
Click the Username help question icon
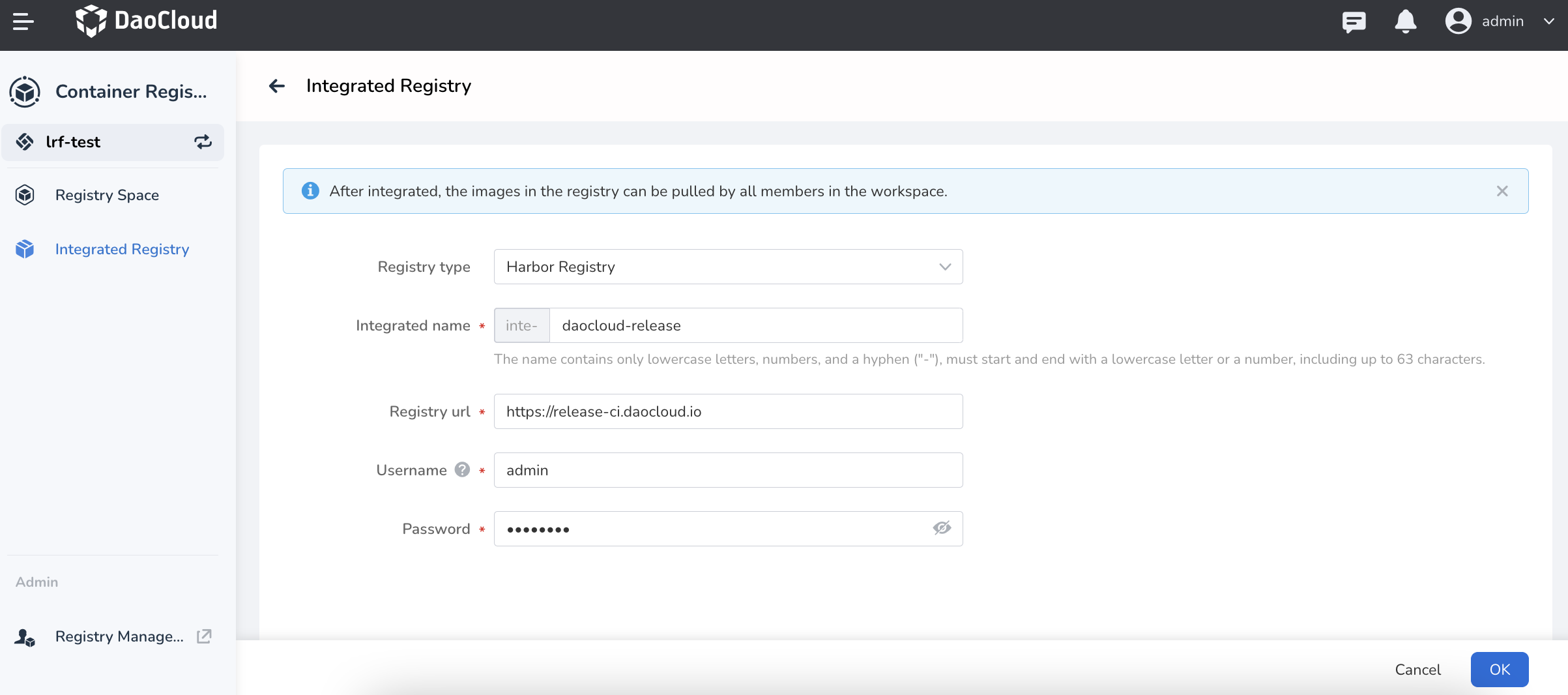pyautogui.click(x=462, y=469)
